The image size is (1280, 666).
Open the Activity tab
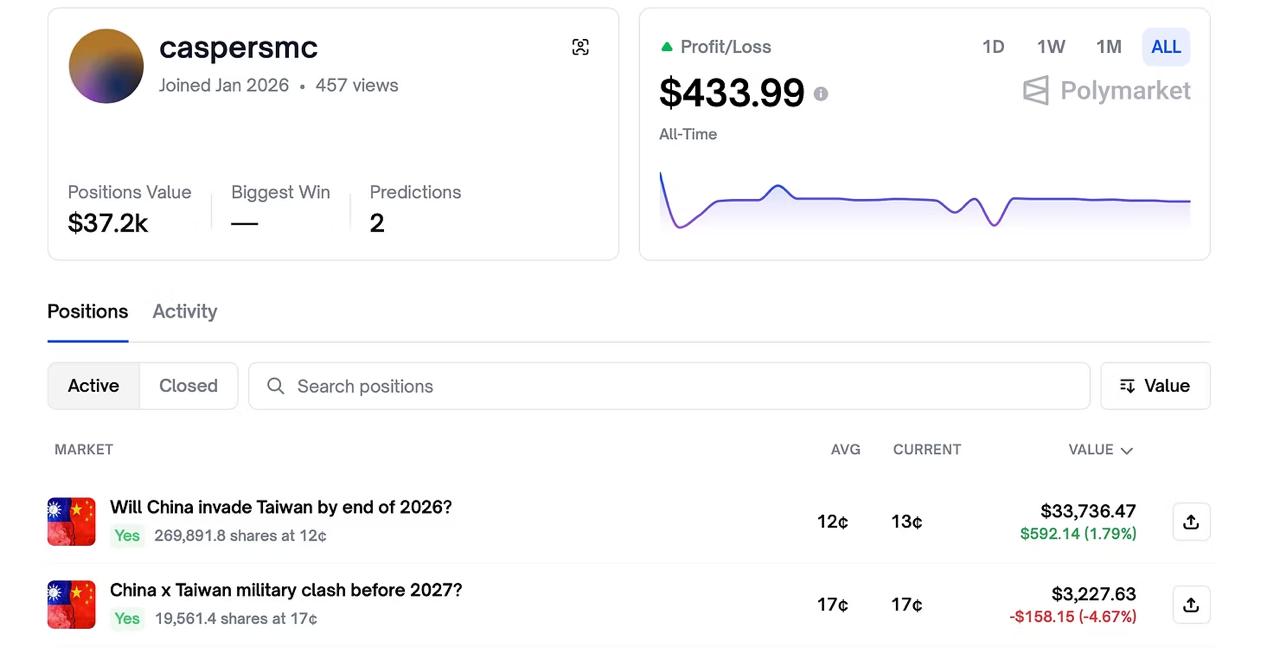pos(184,311)
